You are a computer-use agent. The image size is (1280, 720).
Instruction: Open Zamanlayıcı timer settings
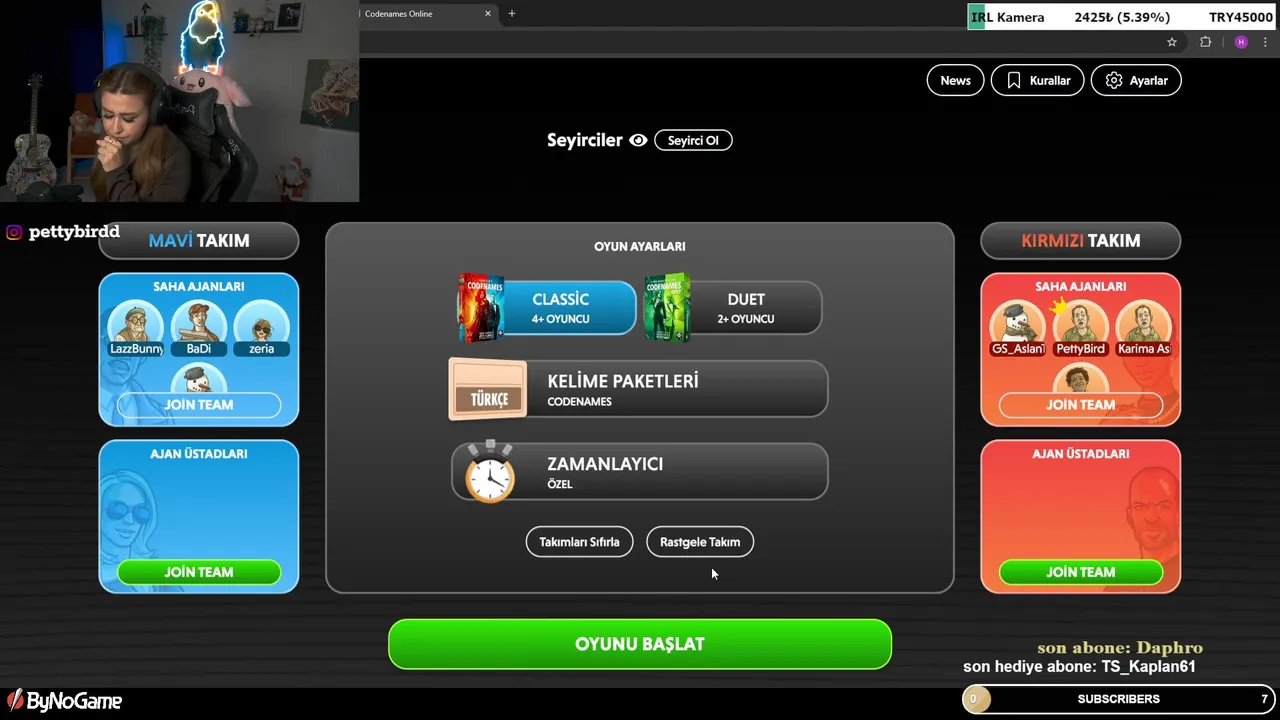(640, 472)
